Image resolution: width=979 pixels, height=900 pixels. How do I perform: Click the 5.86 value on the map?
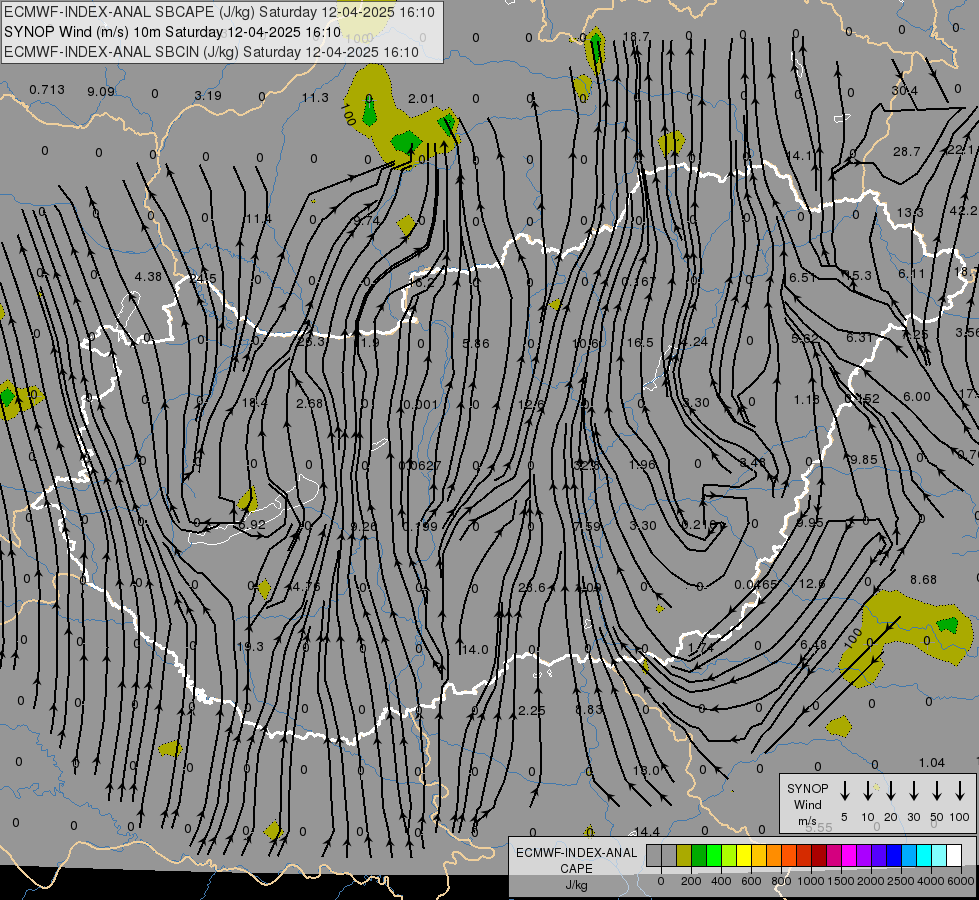coord(476,344)
